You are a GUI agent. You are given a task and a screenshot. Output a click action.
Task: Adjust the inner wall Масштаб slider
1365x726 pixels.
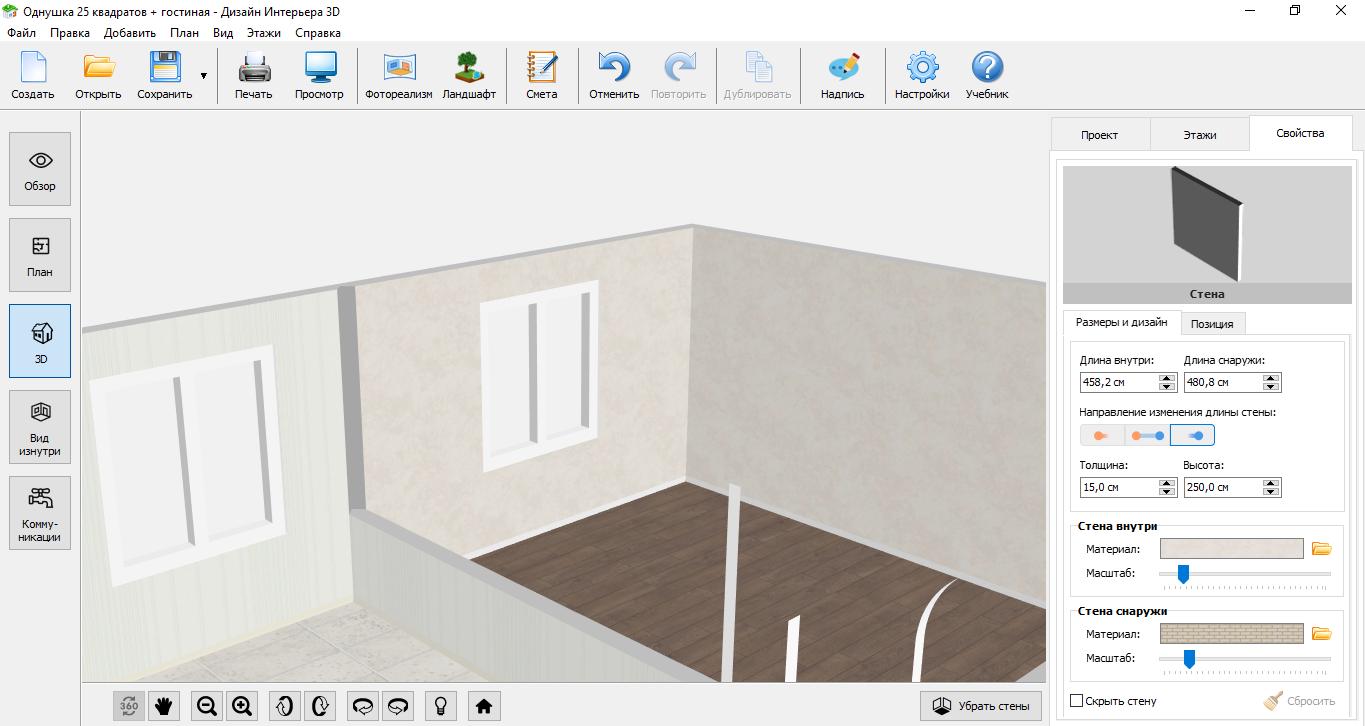coord(1183,574)
